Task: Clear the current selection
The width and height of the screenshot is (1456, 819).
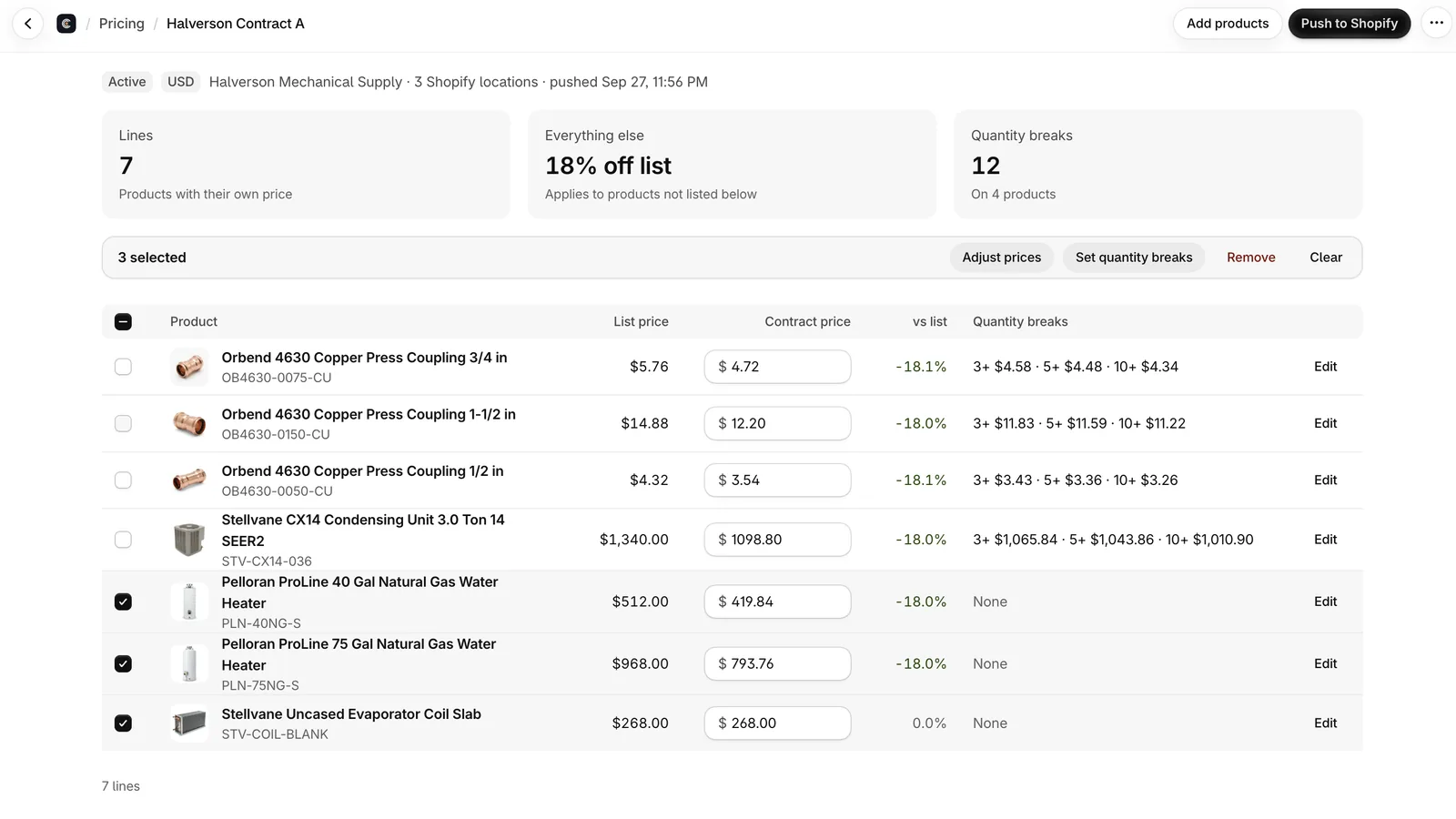Action: [1326, 258]
